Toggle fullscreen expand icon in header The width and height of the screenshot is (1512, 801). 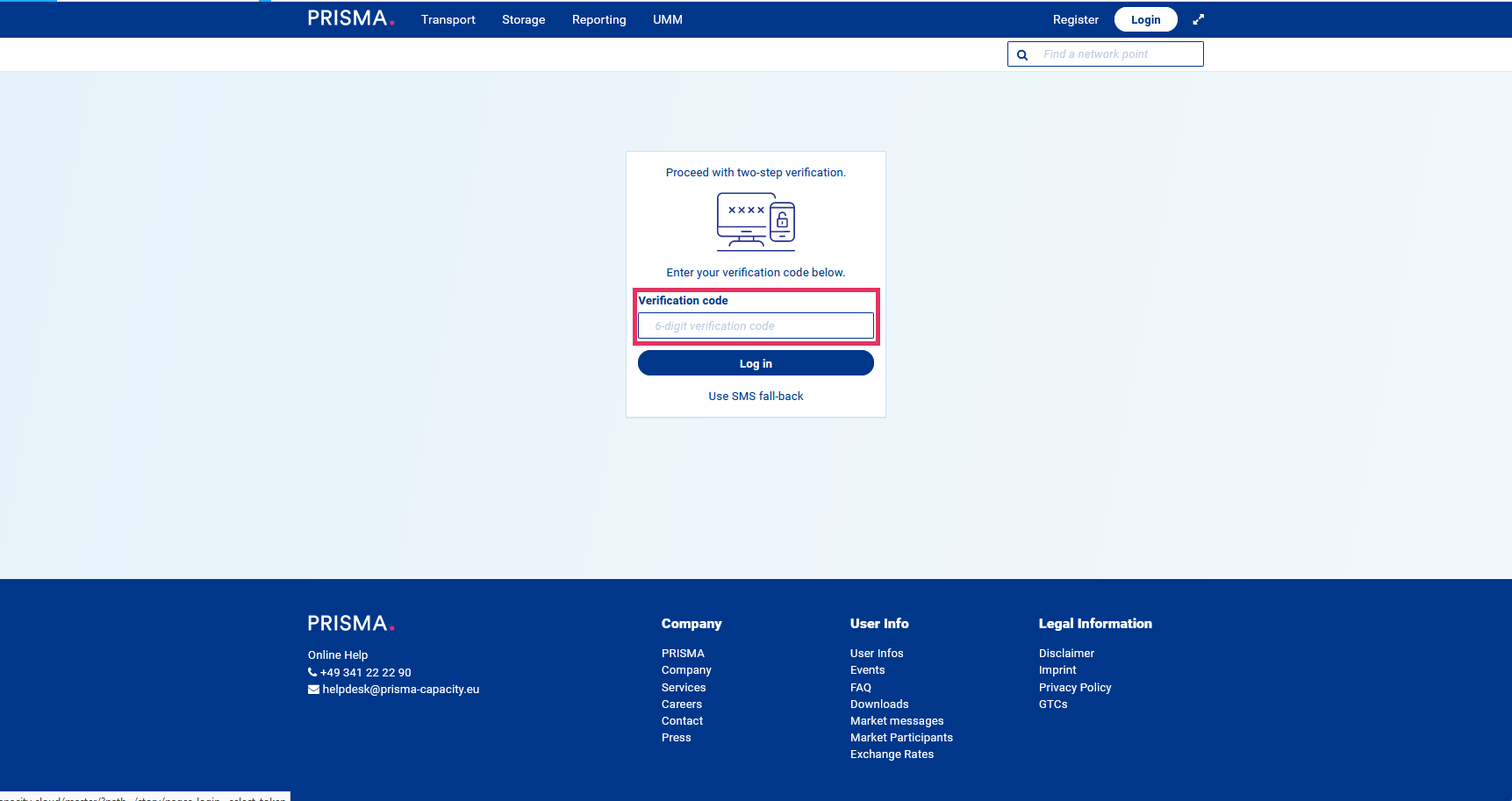coord(1198,19)
